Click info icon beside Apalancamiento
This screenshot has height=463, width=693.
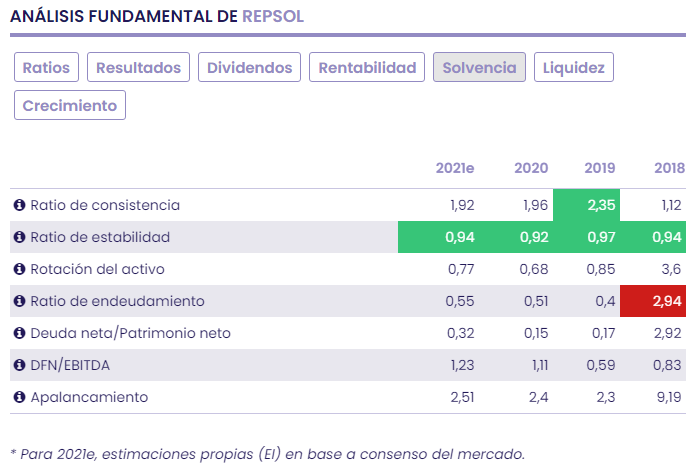(x=19, y=397)
